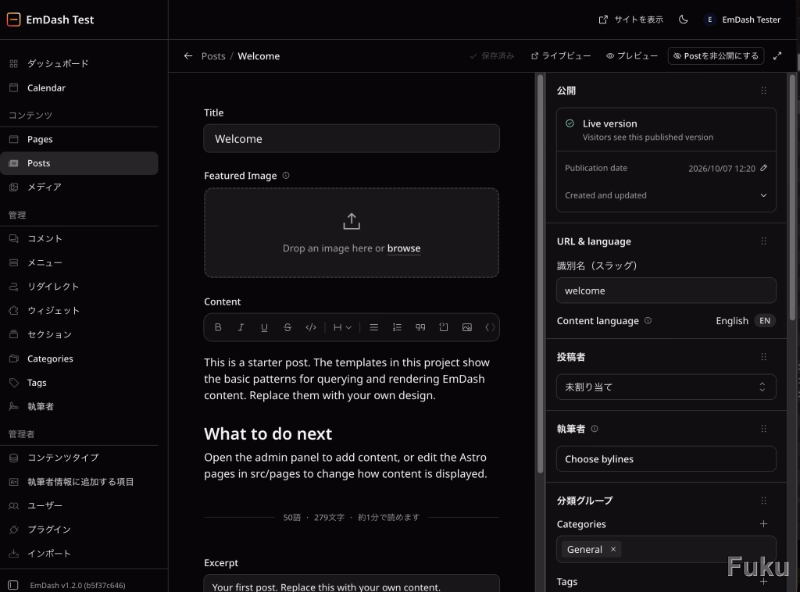Open リダイレクト in the sidebar
Viewport: 800px width, 592px height.
click(79, 286)
